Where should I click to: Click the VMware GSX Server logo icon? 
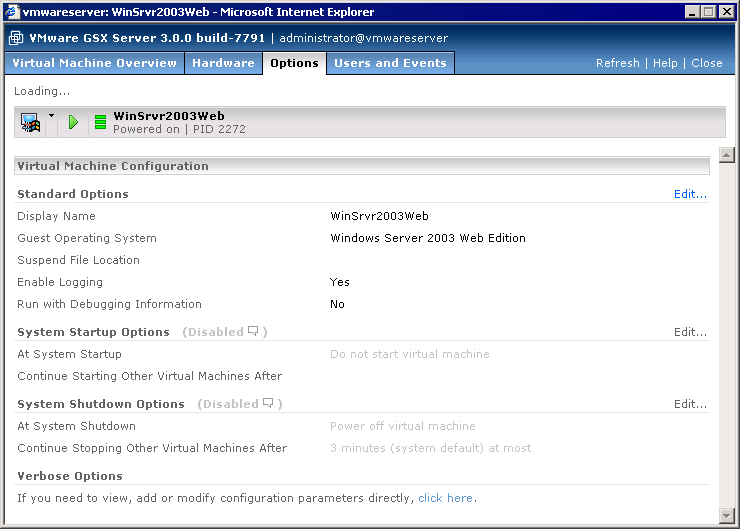point(16,38)
